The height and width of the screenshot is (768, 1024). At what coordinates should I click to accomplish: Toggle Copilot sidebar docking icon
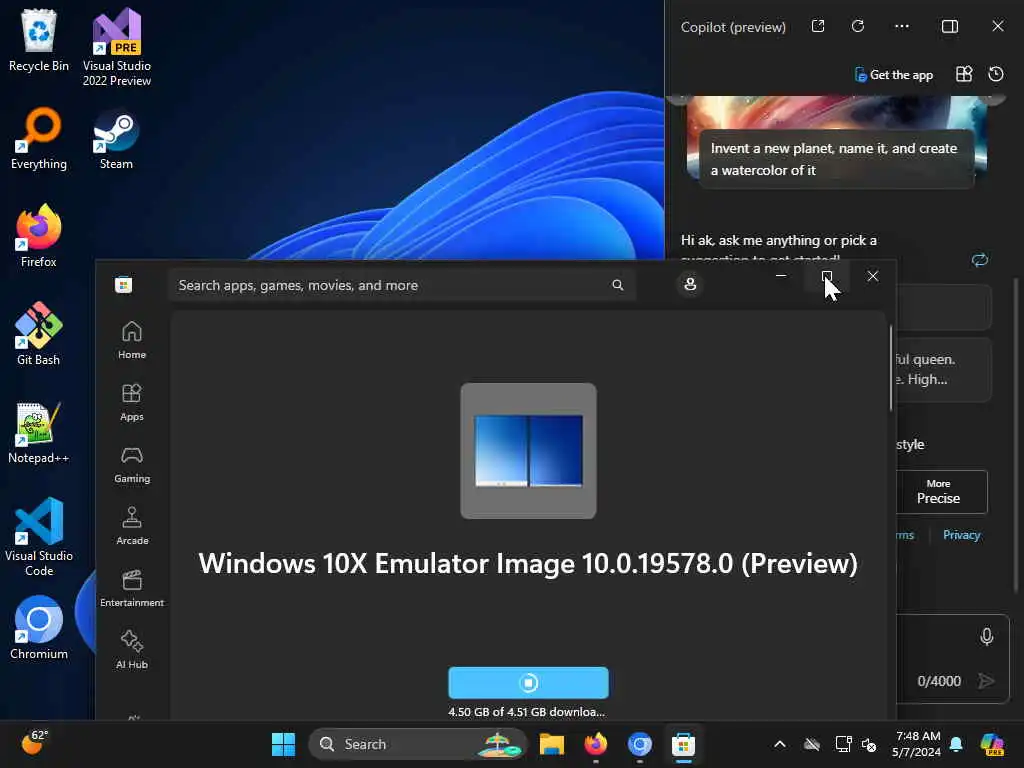point(950,26)
